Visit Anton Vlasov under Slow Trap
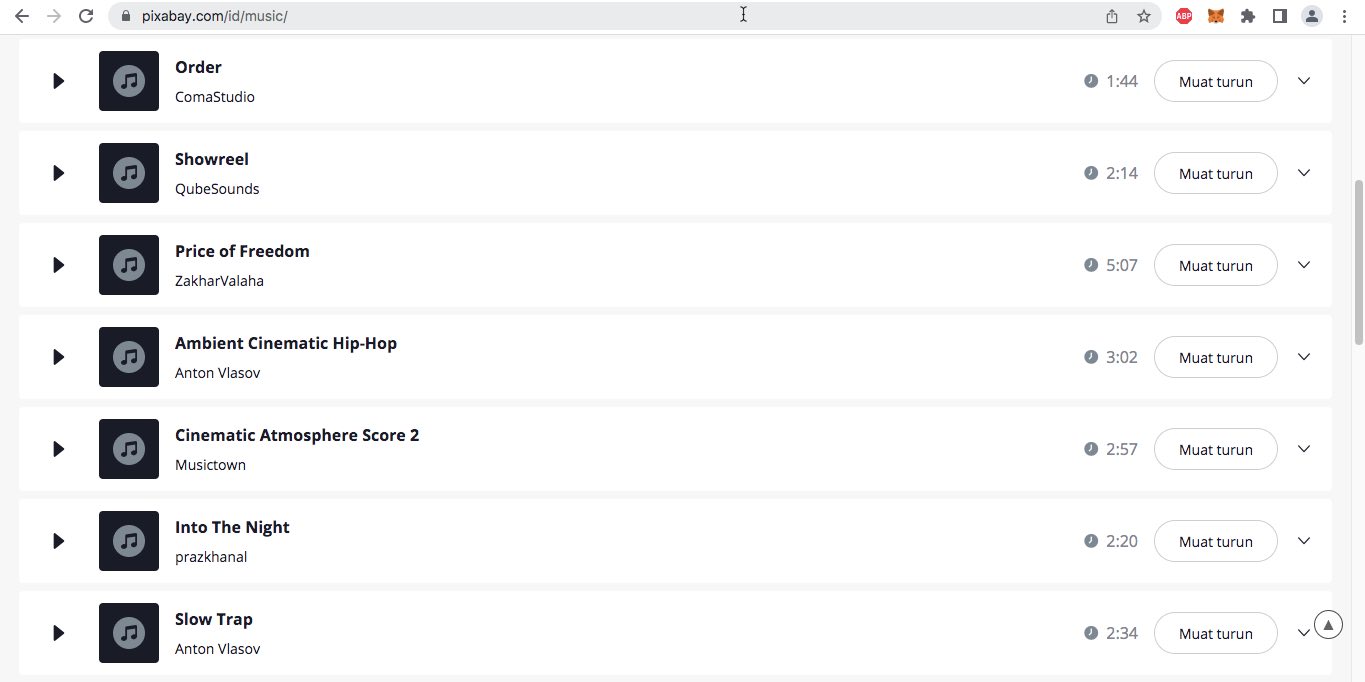Viewport: 1365px width, 682px height. pos(218,649)
